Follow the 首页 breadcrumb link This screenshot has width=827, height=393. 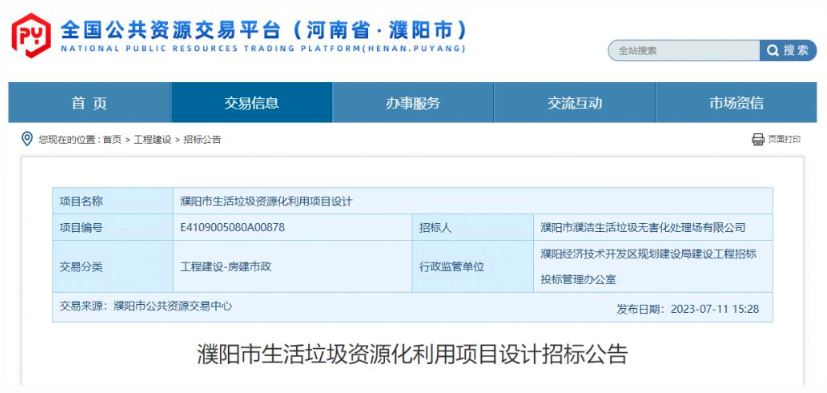coord(112,140)
